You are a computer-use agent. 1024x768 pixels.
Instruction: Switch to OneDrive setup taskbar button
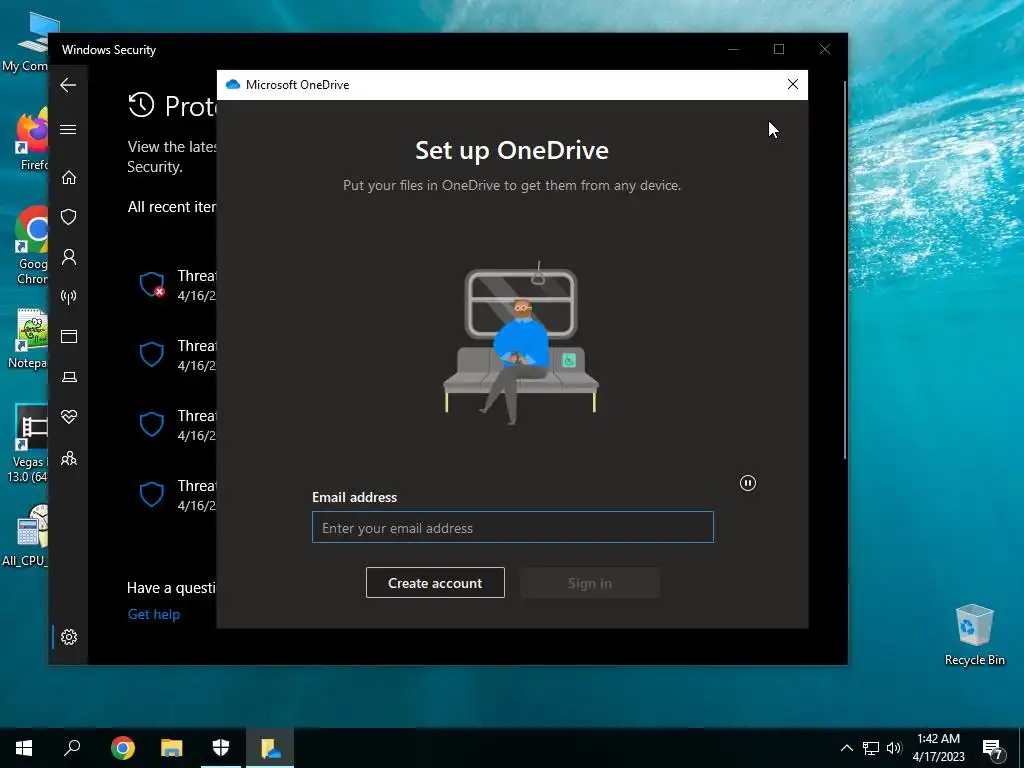coord(270,748)
